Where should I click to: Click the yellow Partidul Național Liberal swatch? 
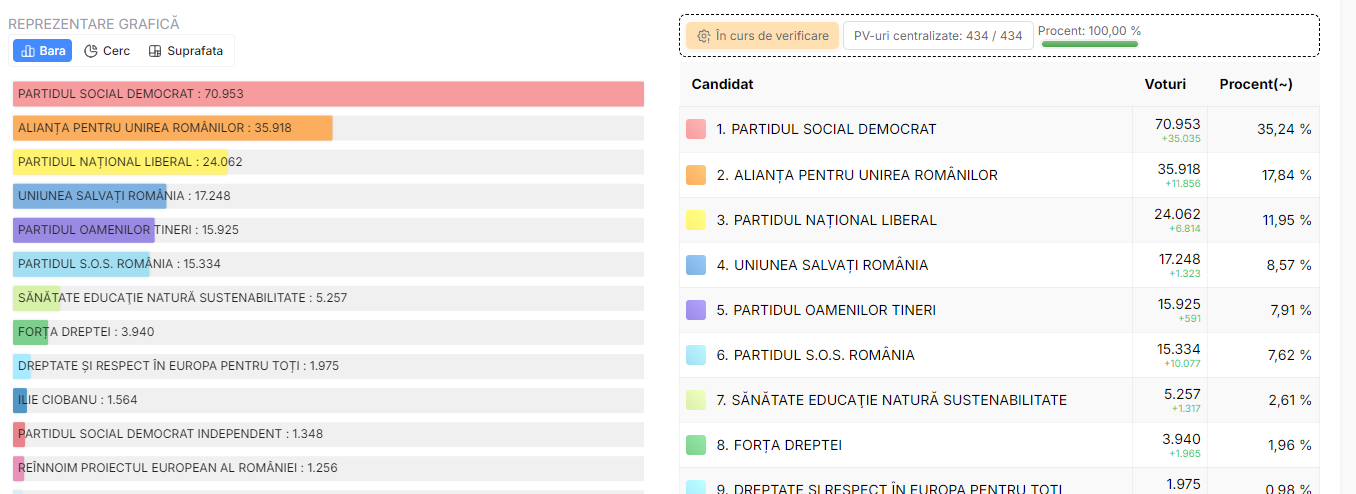pos(696,220)
